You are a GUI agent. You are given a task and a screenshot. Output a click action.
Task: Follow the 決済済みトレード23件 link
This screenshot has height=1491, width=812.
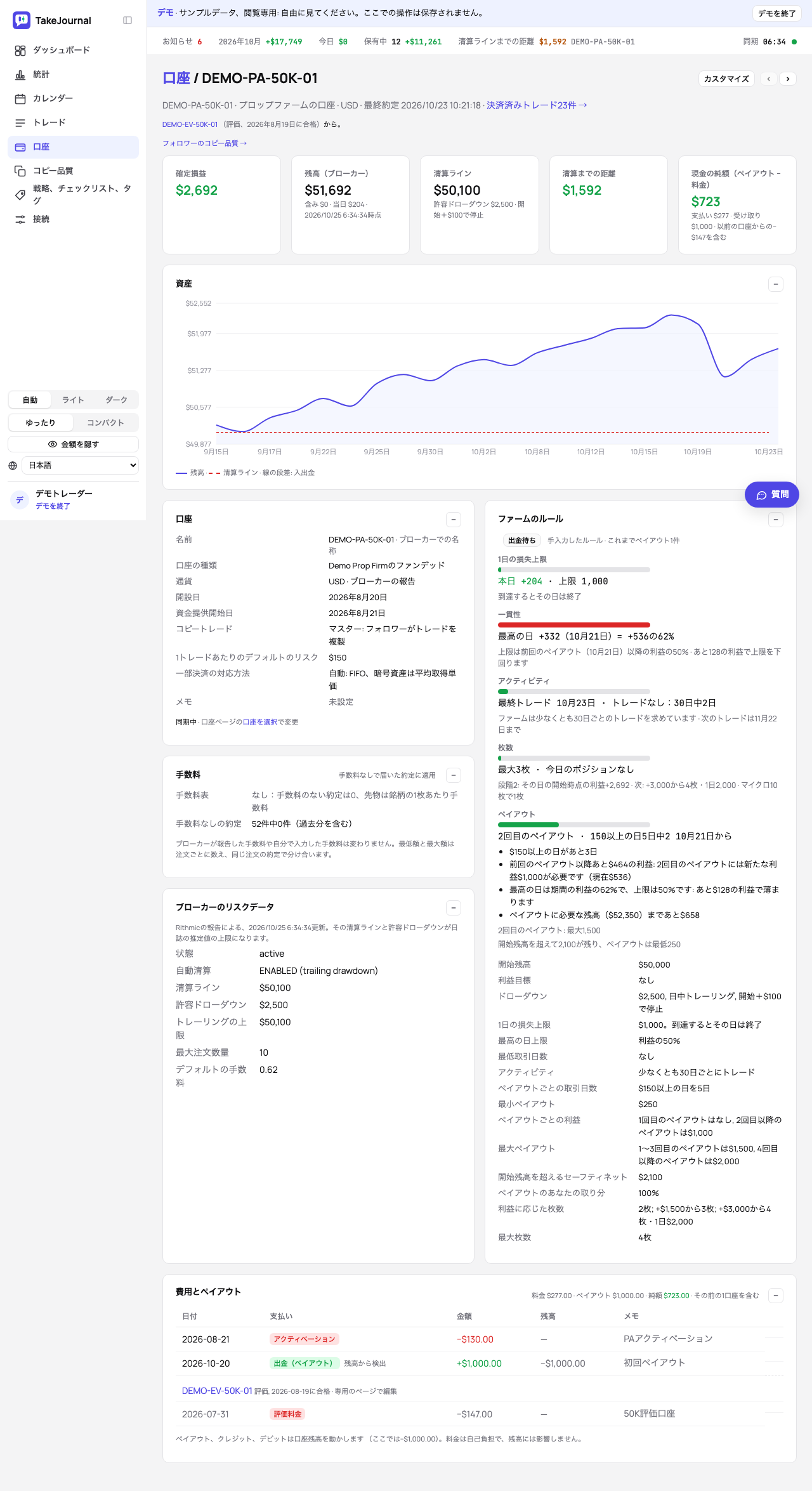tap(537, 105)
